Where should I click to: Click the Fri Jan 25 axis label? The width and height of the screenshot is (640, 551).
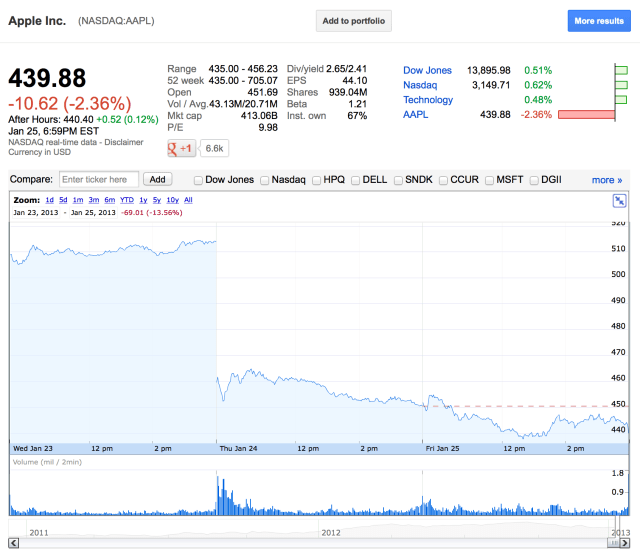click(442, 449)
